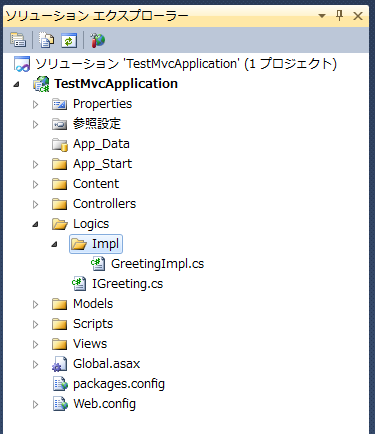Click the Scripts folder icon
375x434 pixels.
[x=60, y=324]
